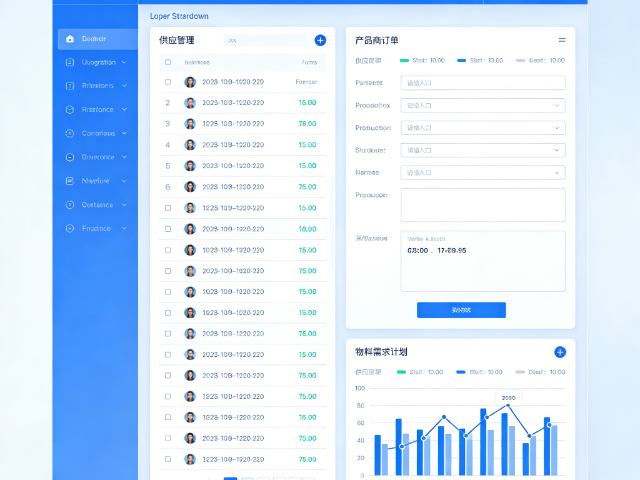
Task: Check the 2023-100-1020-220 row checkbox
Action: [168, 271]
